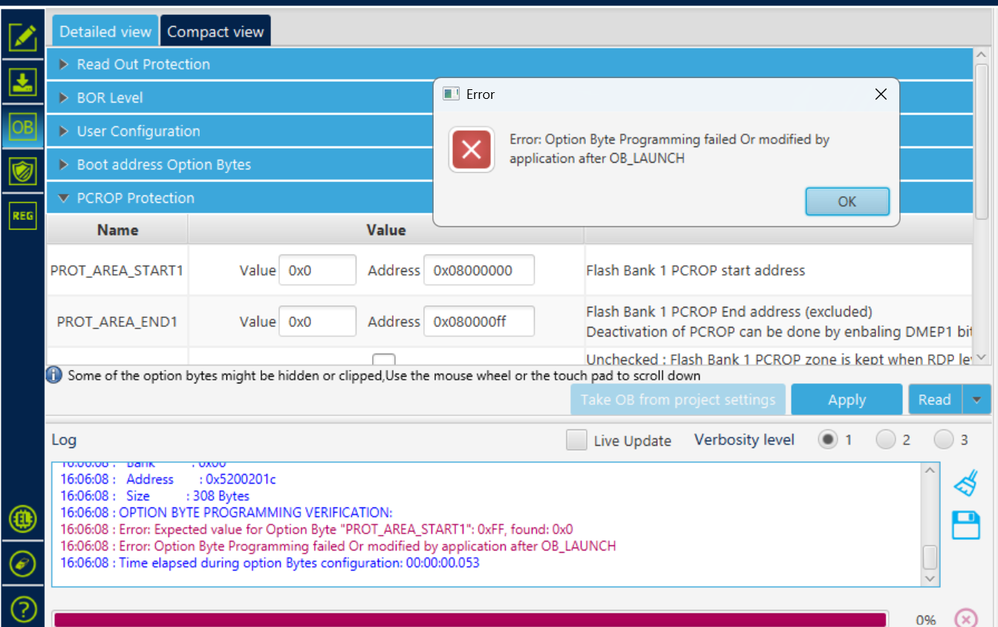Close the Error dialog with X
998x627 pixels.
click(881, 94)
